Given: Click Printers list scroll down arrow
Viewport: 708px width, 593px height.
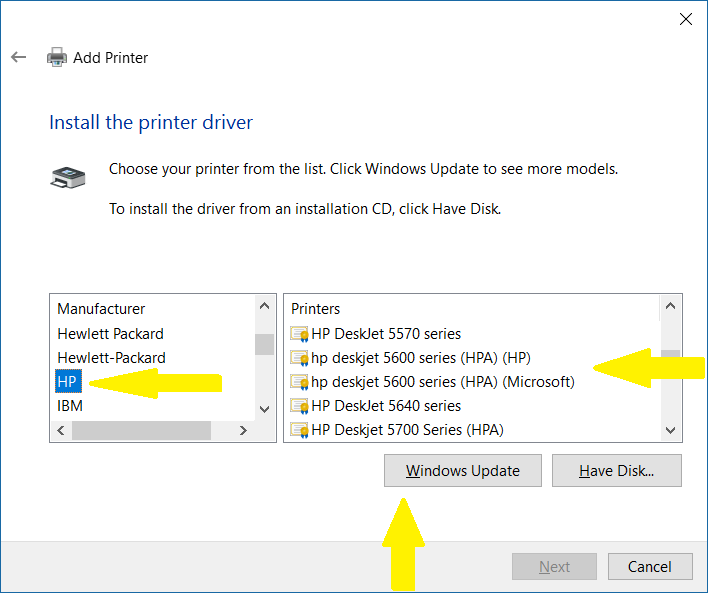Looking at the screenshot, I should pos(671,430).
